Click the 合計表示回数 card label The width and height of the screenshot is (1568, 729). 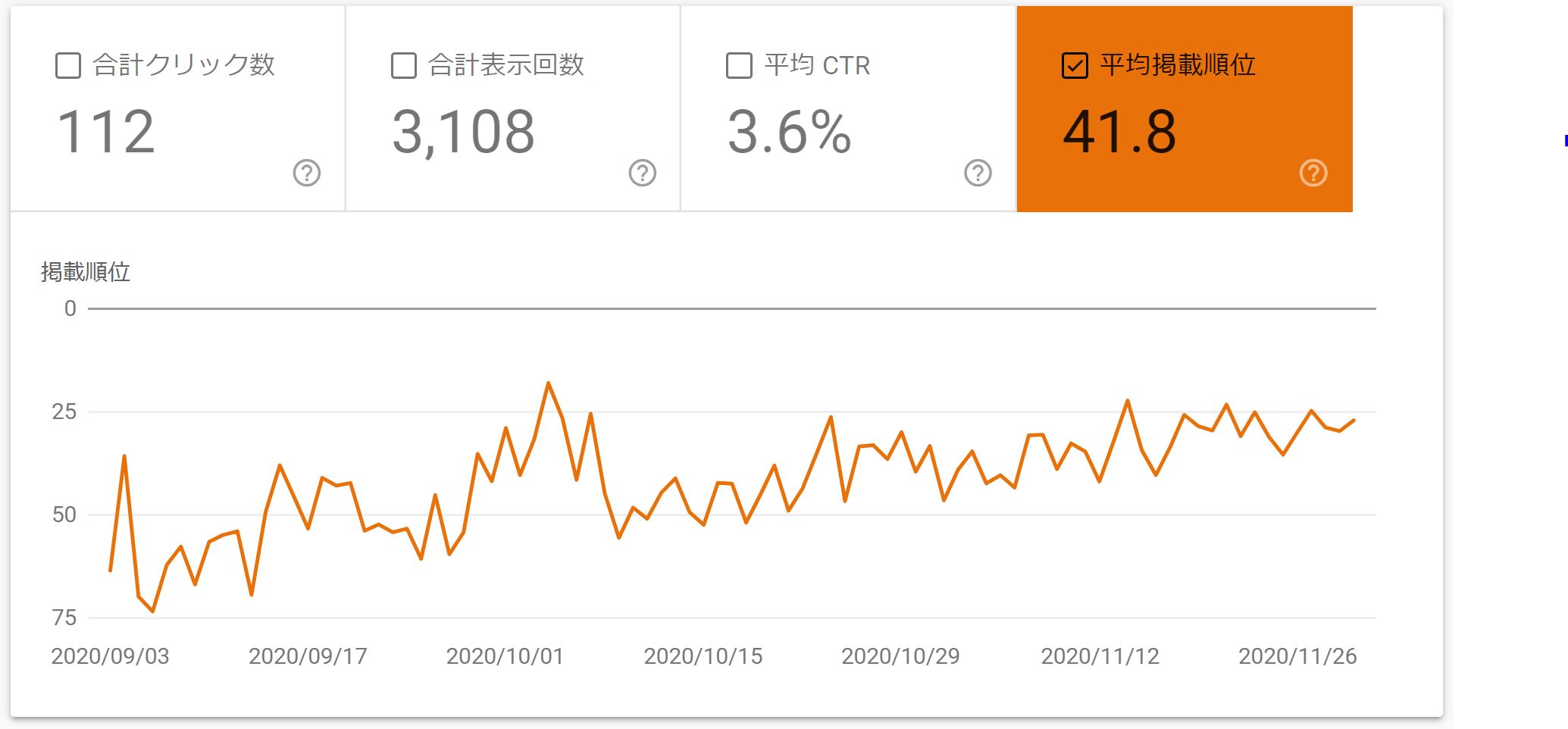(506, 65)
